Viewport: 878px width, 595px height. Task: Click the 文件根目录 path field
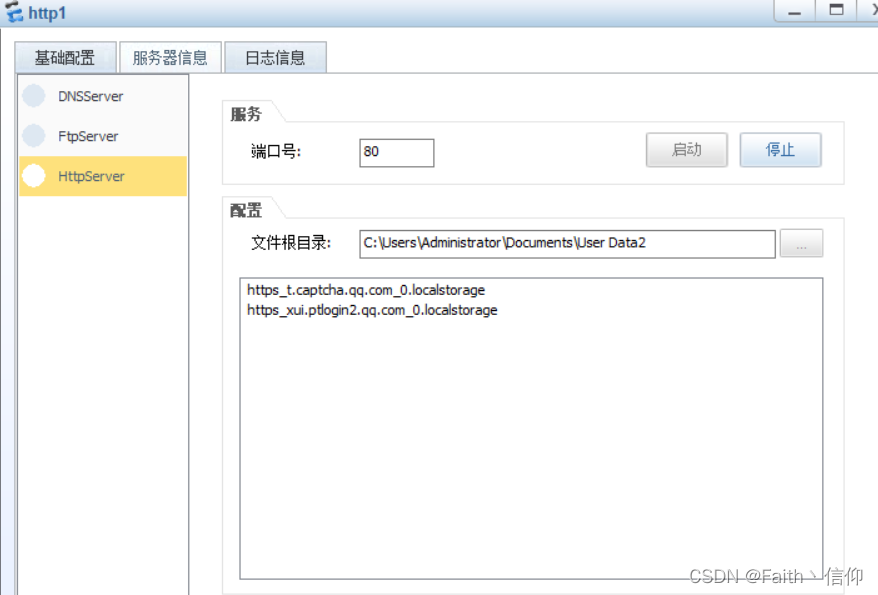(x=567, y=244)
